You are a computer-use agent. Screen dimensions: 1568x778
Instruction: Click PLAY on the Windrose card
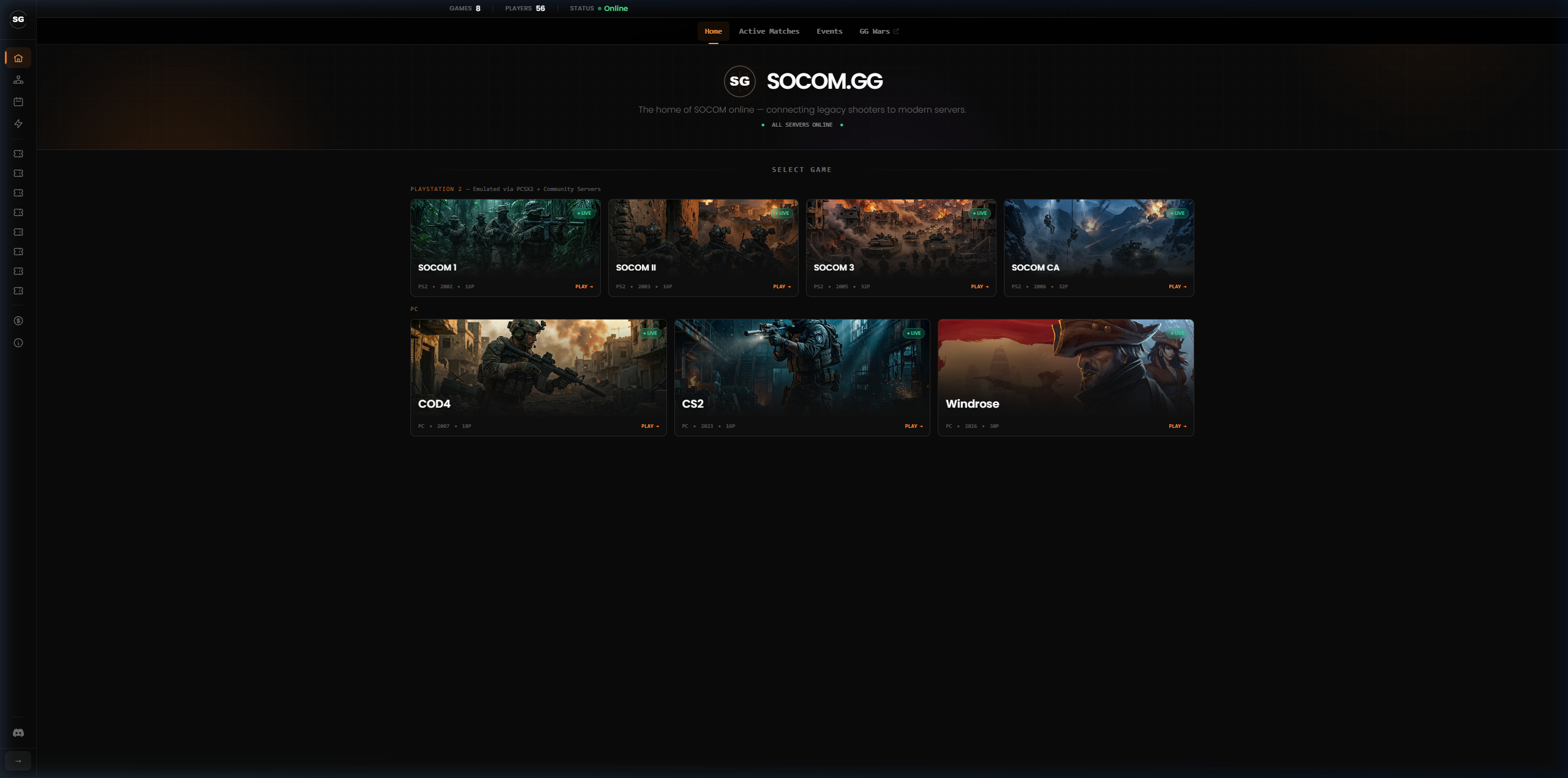coord(1177,426)
